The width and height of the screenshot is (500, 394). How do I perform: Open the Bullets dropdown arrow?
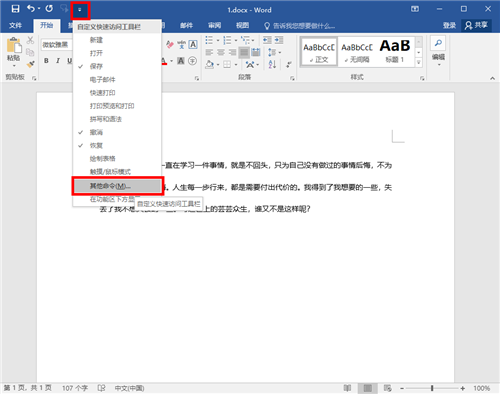click(218, 41)
